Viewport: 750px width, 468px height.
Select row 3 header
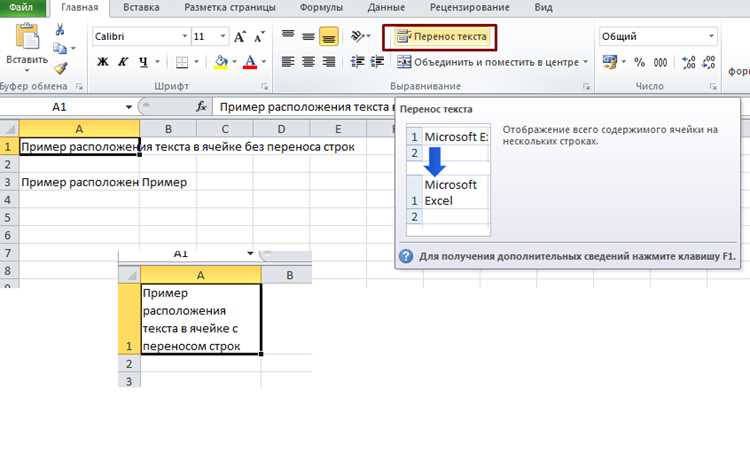pos(8,182)
